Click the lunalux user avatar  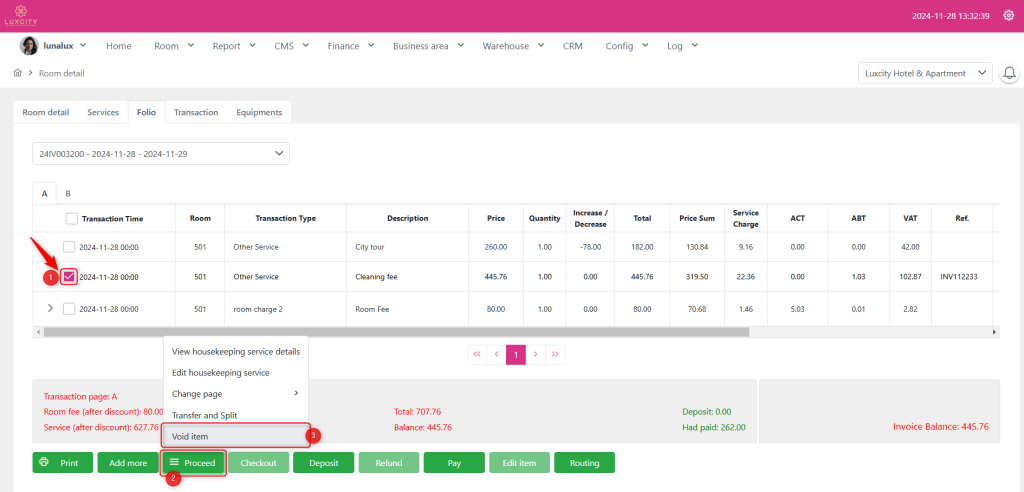pyautogui.click(x=29, y=46)
